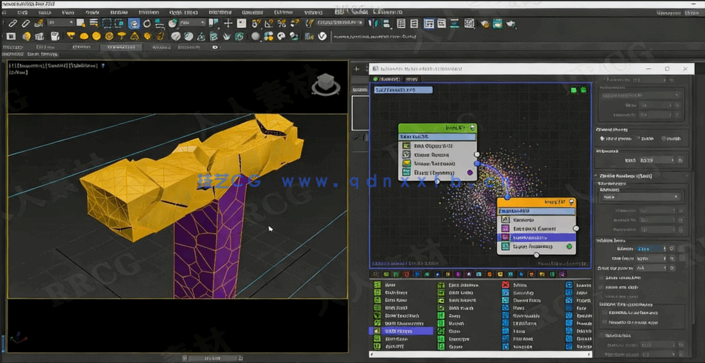The width and height of the screenshot is (705, 363).
Task: Click the blue name field in flow view
Action: pos(403,90)
